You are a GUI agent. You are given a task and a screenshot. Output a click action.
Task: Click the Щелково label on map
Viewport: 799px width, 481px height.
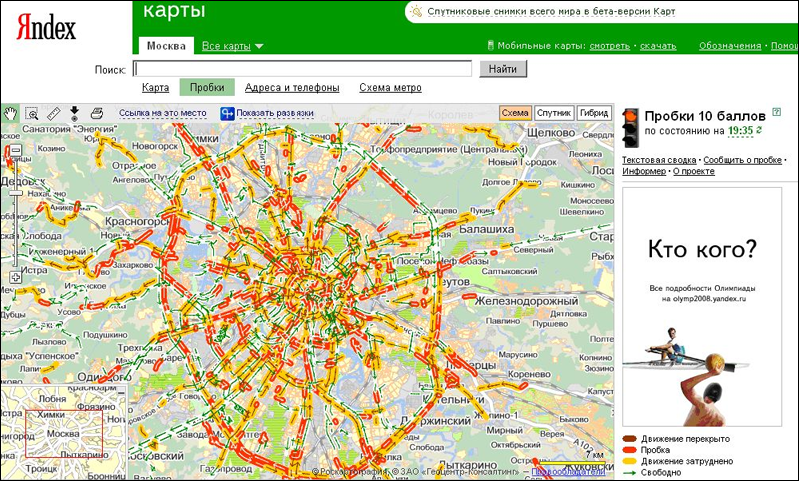551,133
